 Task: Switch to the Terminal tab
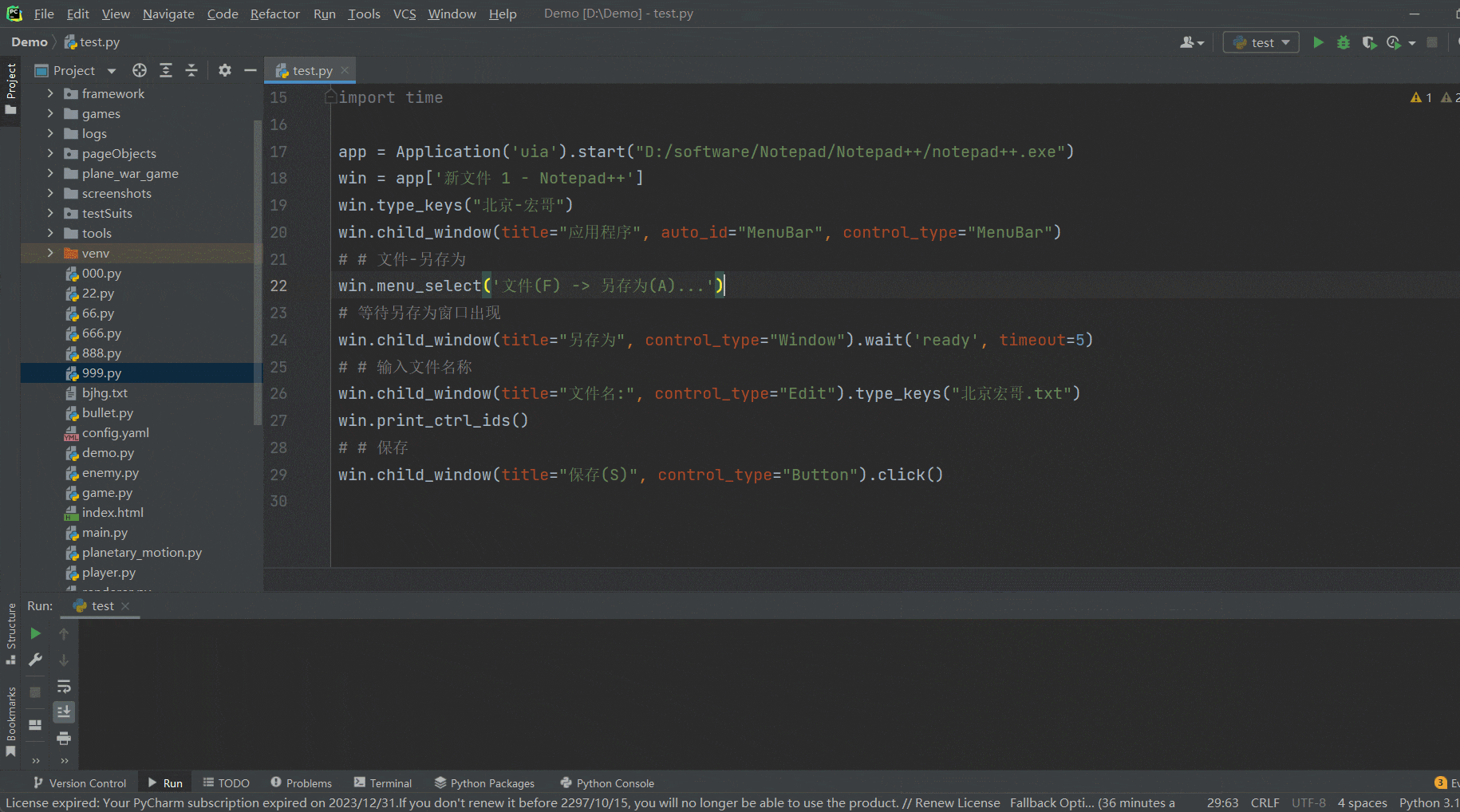383,783
